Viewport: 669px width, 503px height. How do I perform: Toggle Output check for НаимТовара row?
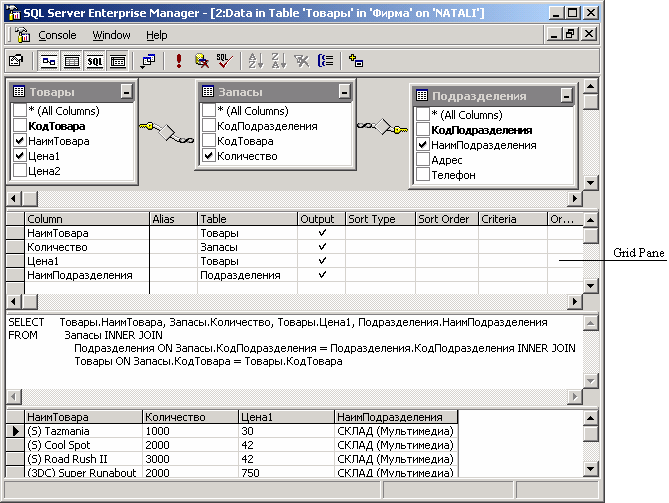[322, 233]
